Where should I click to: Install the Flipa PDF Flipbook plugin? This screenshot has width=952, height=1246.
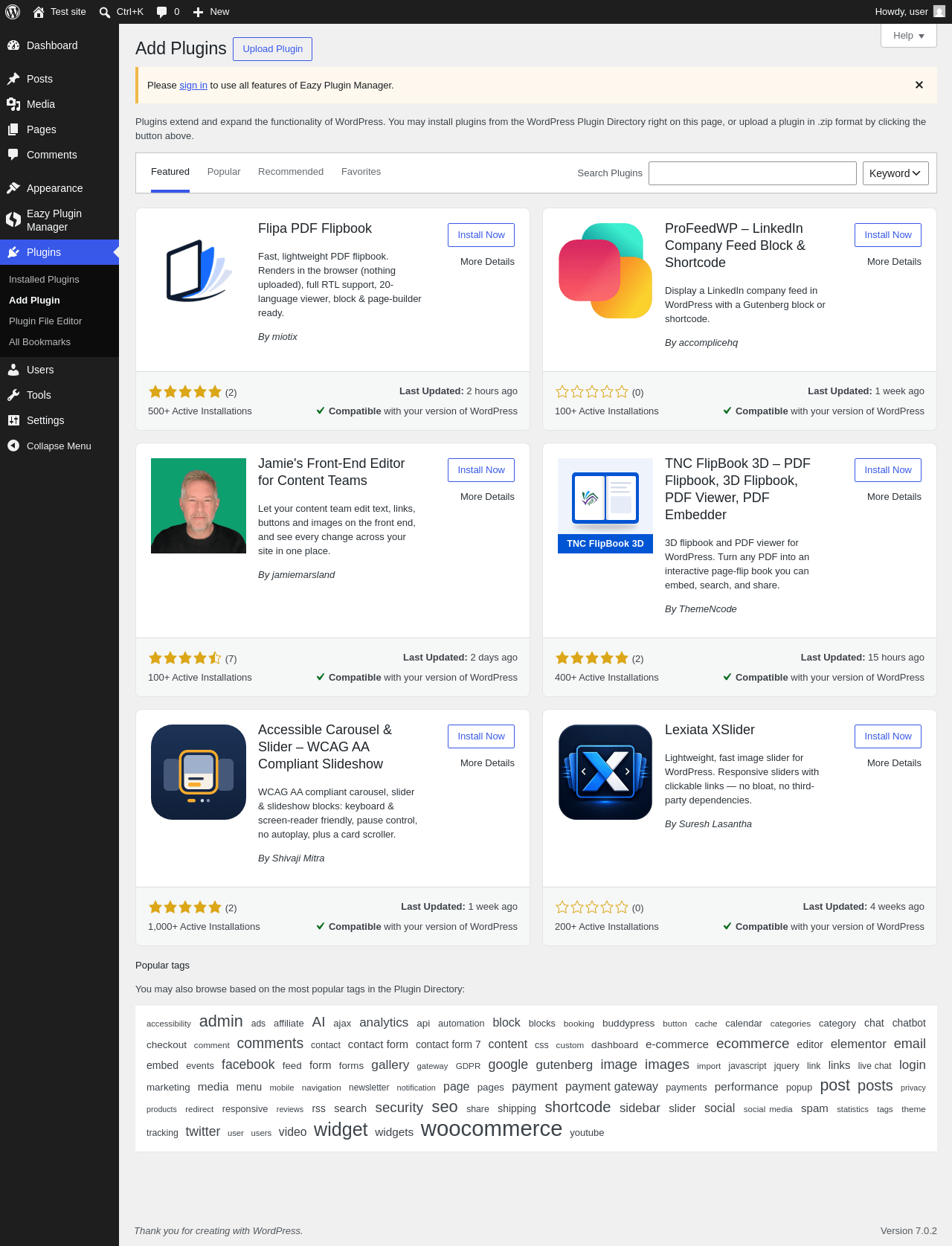(x=481, y=235)
